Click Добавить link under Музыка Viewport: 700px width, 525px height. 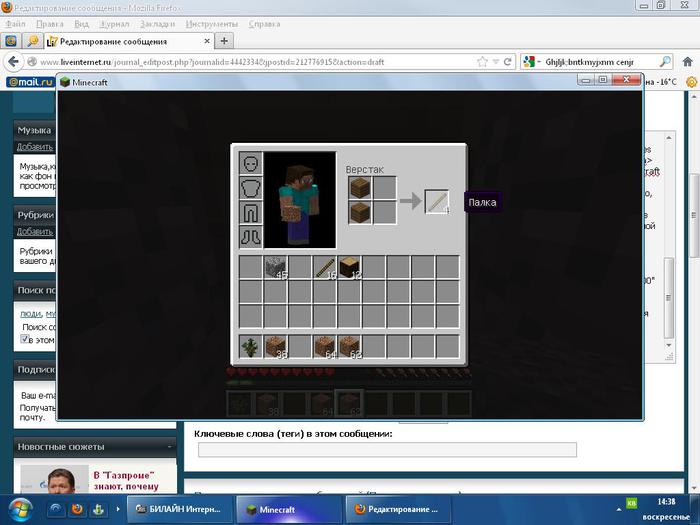[35, 147]
